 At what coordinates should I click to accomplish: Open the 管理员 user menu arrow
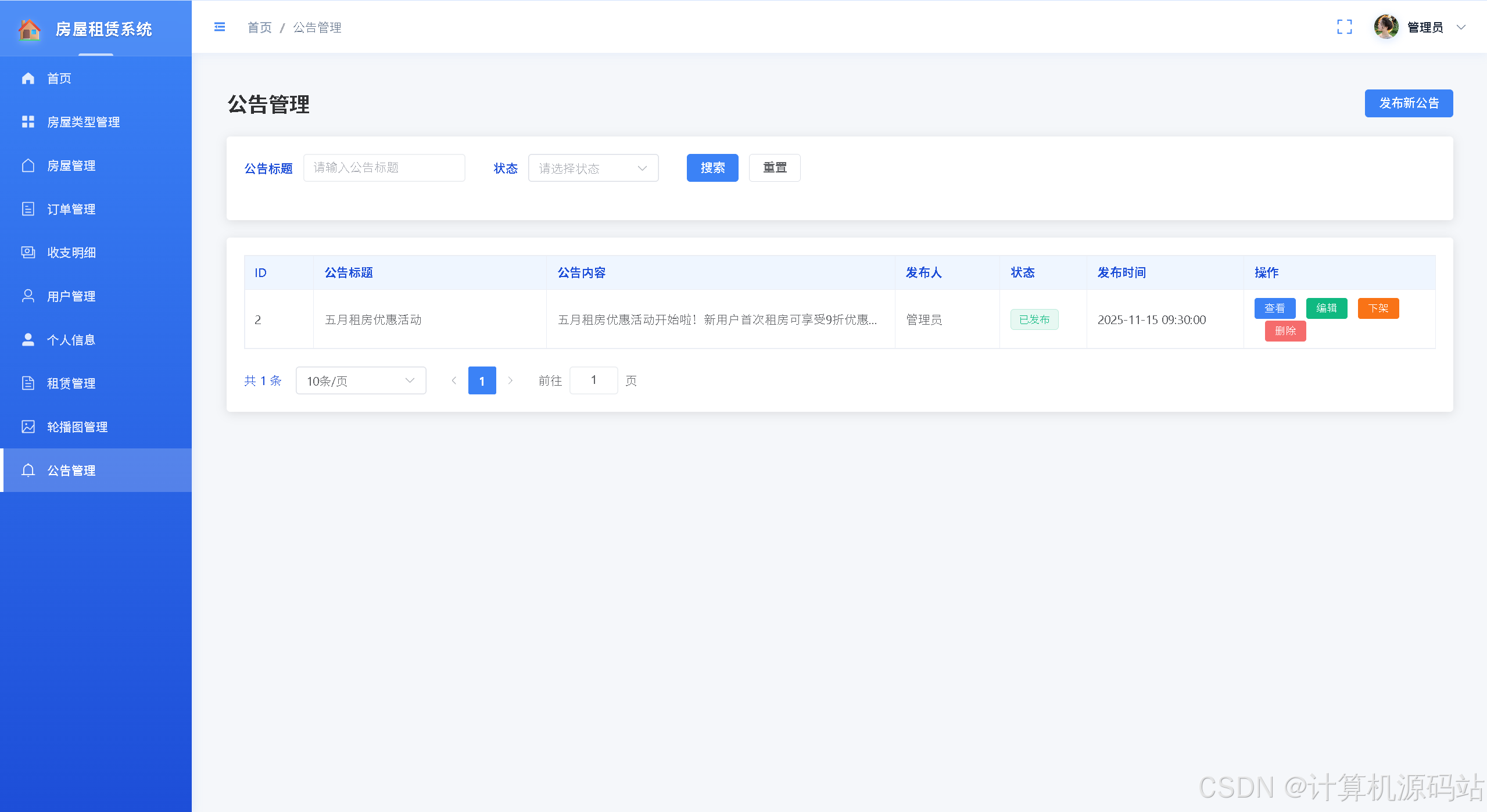[1461, 27]
